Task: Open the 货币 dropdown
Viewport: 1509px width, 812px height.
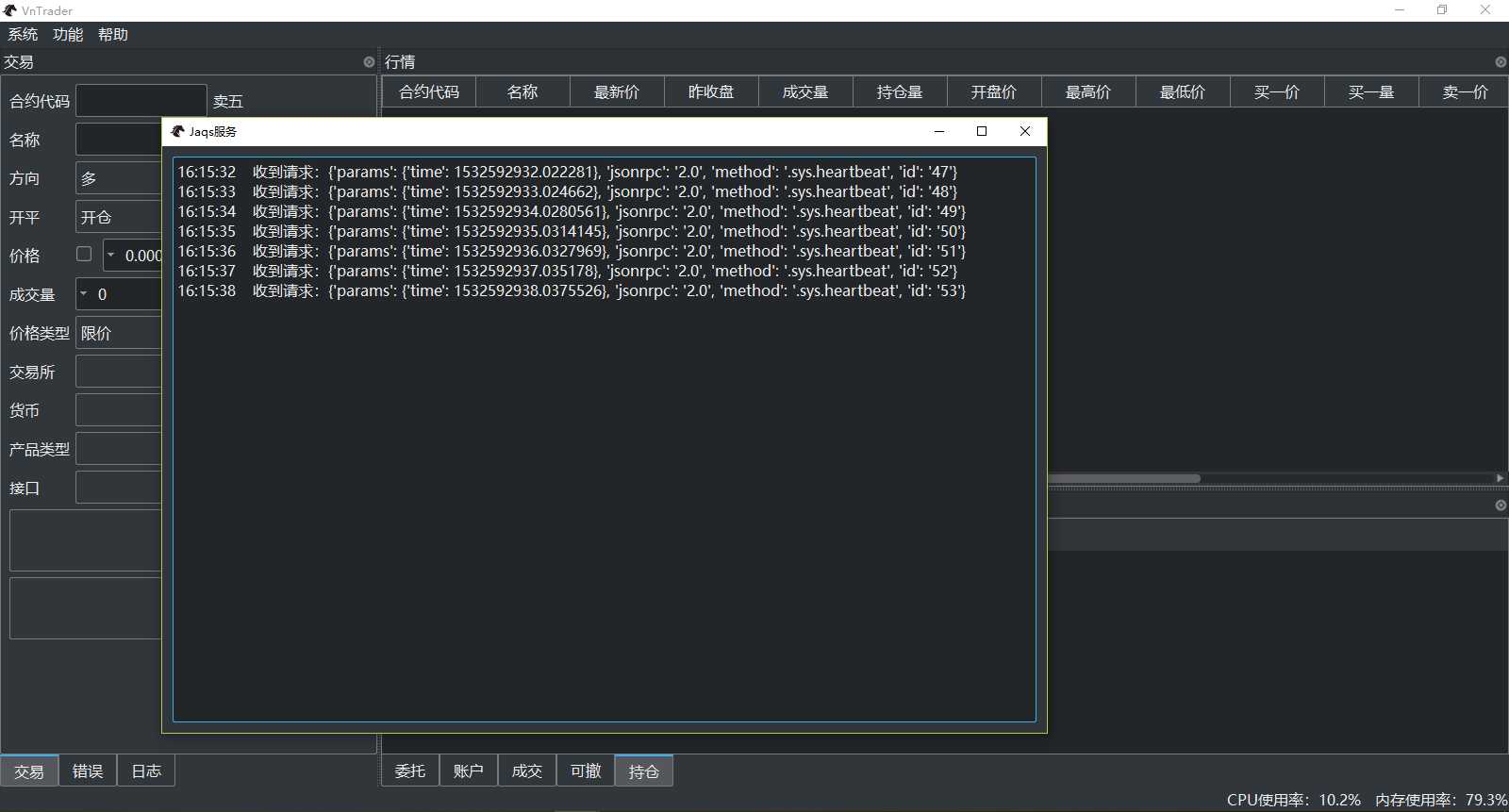Action: [x=119, y=410]
